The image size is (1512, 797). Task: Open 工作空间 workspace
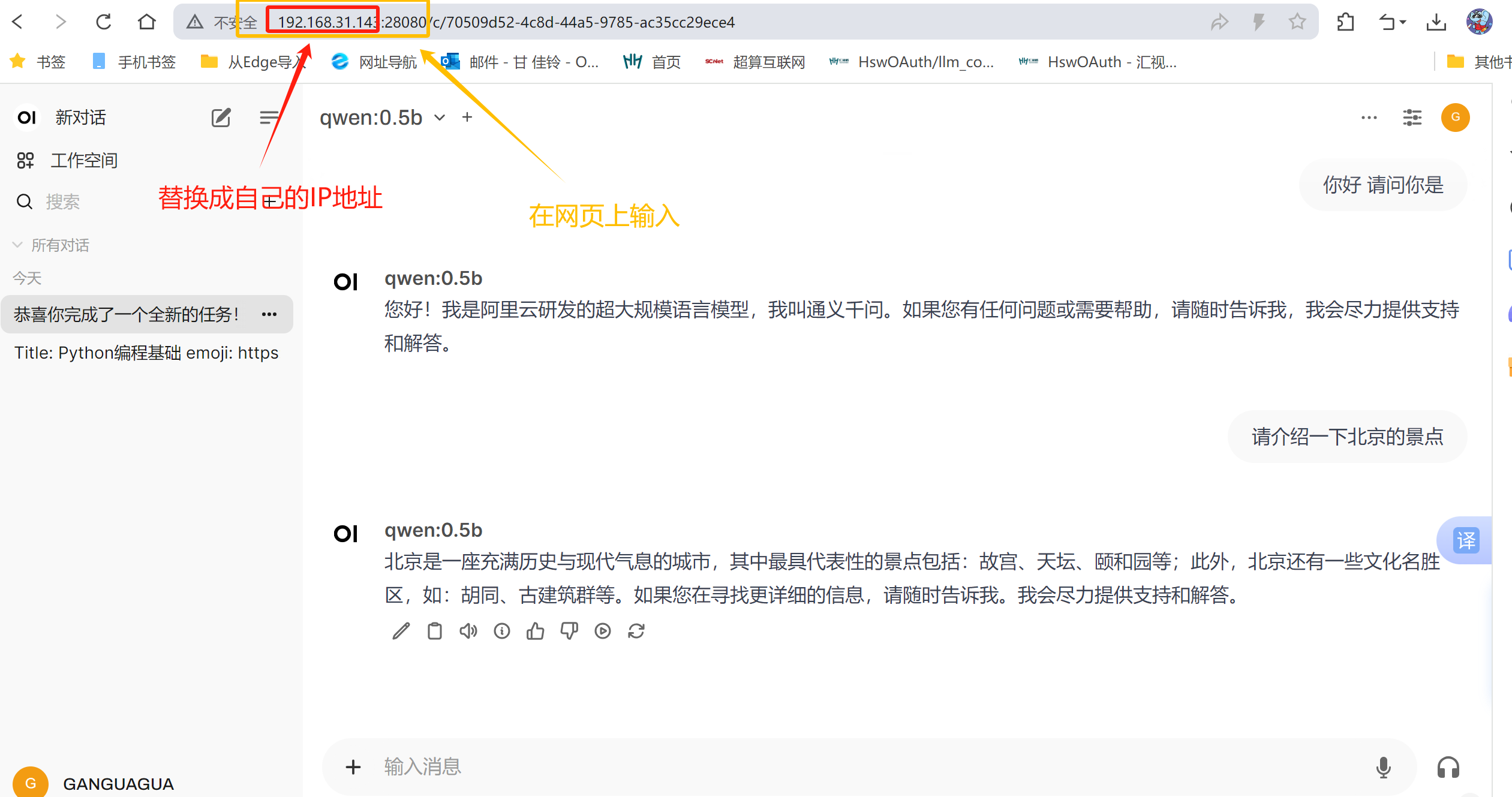click(67, 160)
